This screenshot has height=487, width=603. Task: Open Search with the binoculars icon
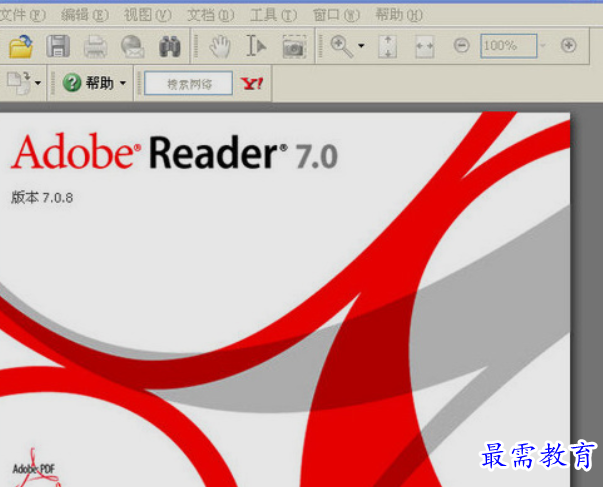coord(170,47)
